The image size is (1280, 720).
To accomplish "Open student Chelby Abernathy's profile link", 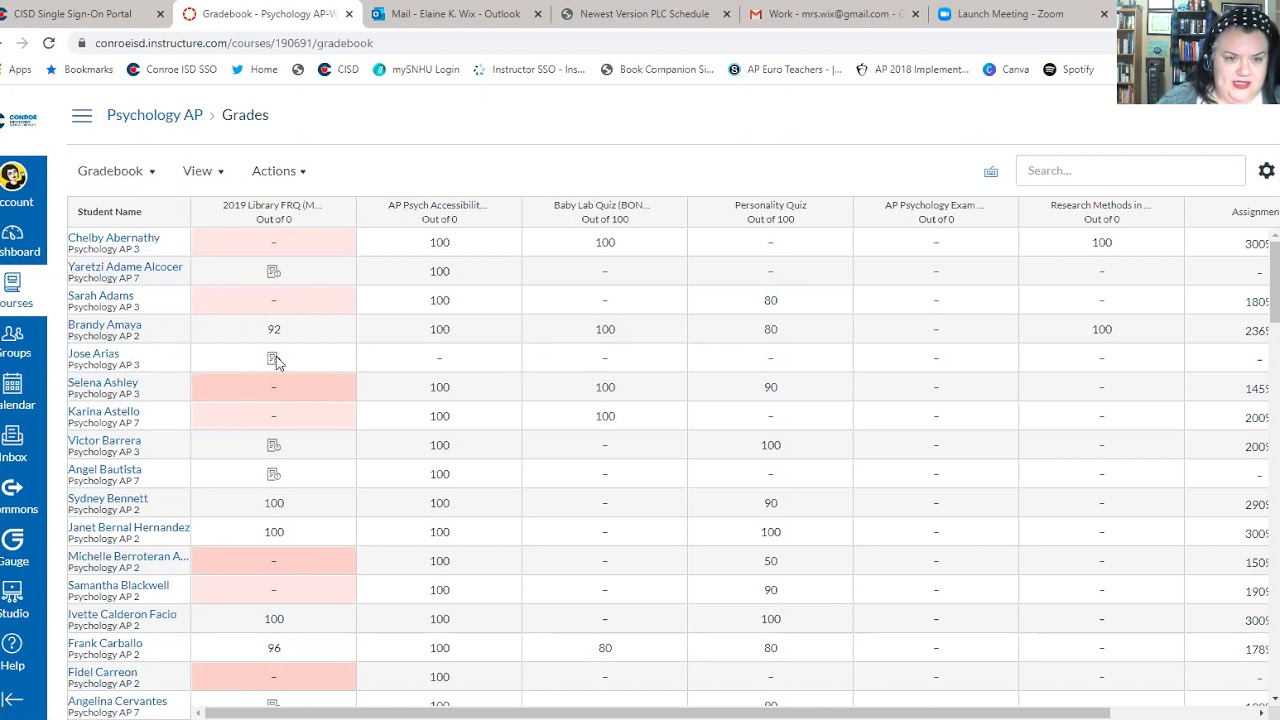I will [x=114, y=238].
